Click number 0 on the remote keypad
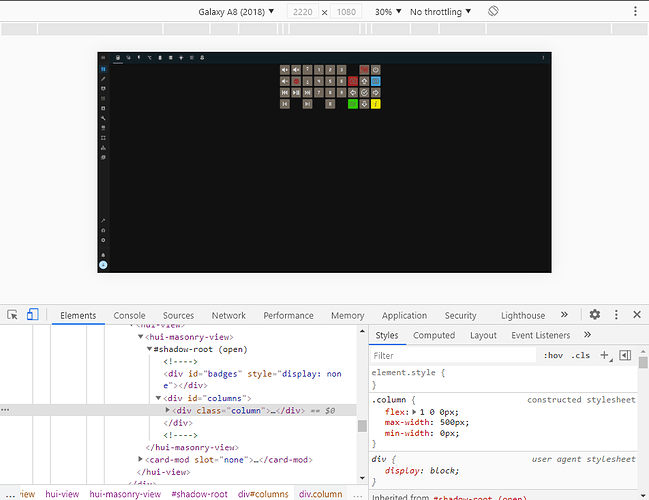The width and height of the screenshot is (649, 500). pyautogui.click(x=330, y=104)
